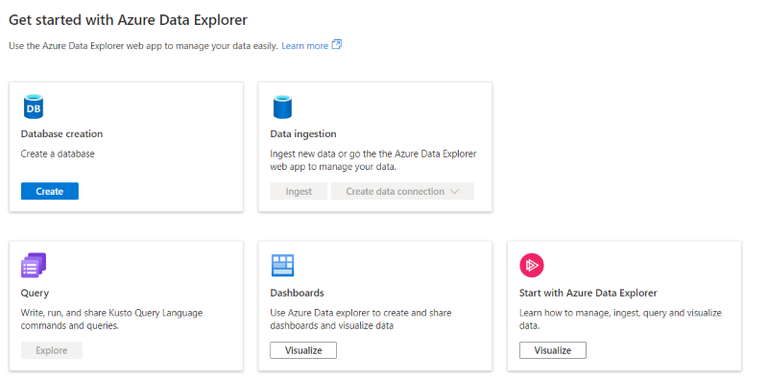The image size is (768, 380).
Task: Click the blue Create button
Action: pyautogui.click(x=49, y=191)
